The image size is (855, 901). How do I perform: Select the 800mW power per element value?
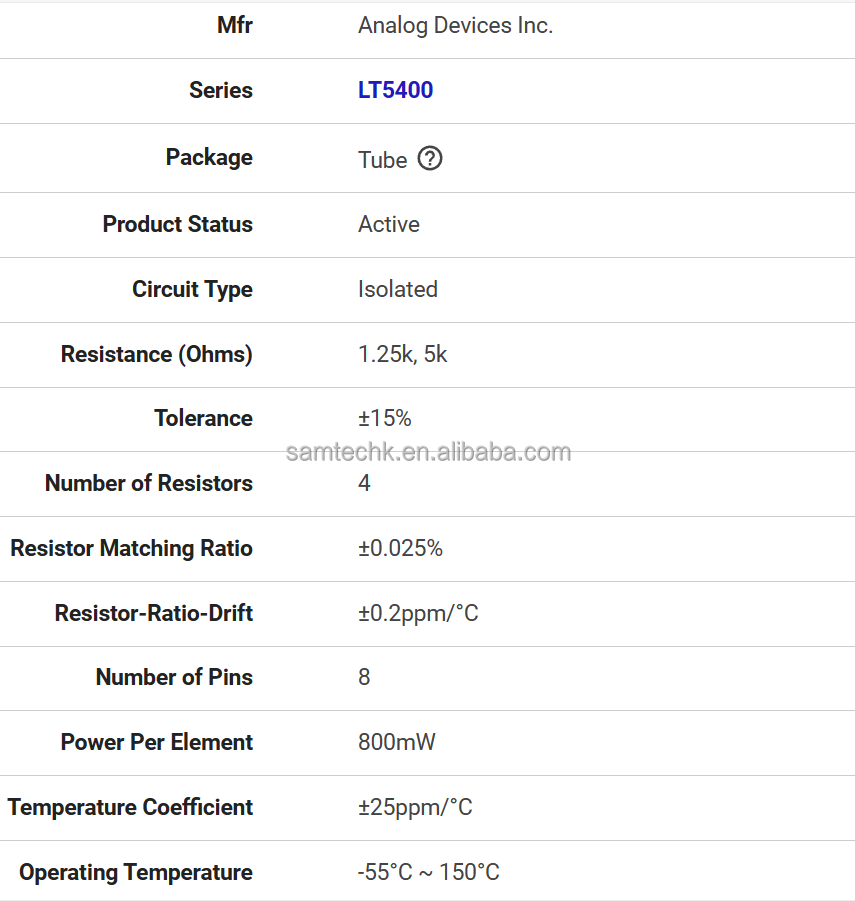(396, 742)
